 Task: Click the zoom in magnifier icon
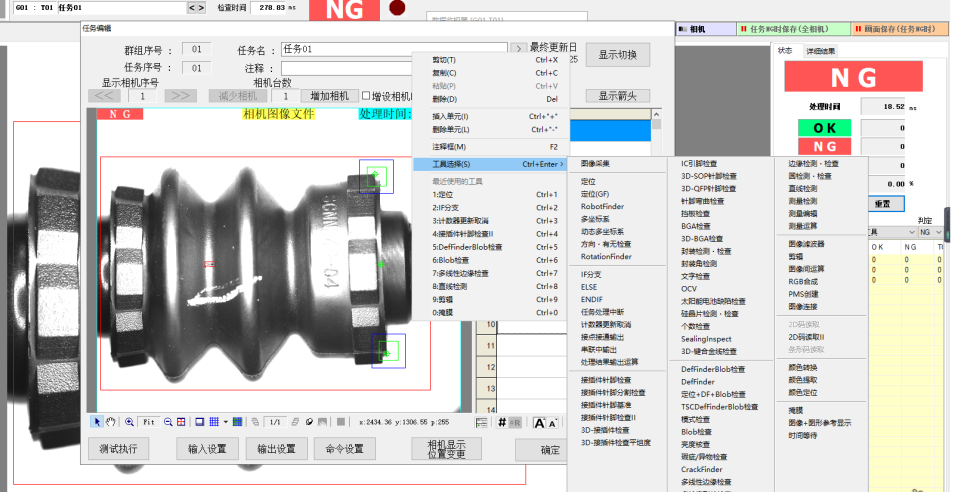(x=127, y=422)
